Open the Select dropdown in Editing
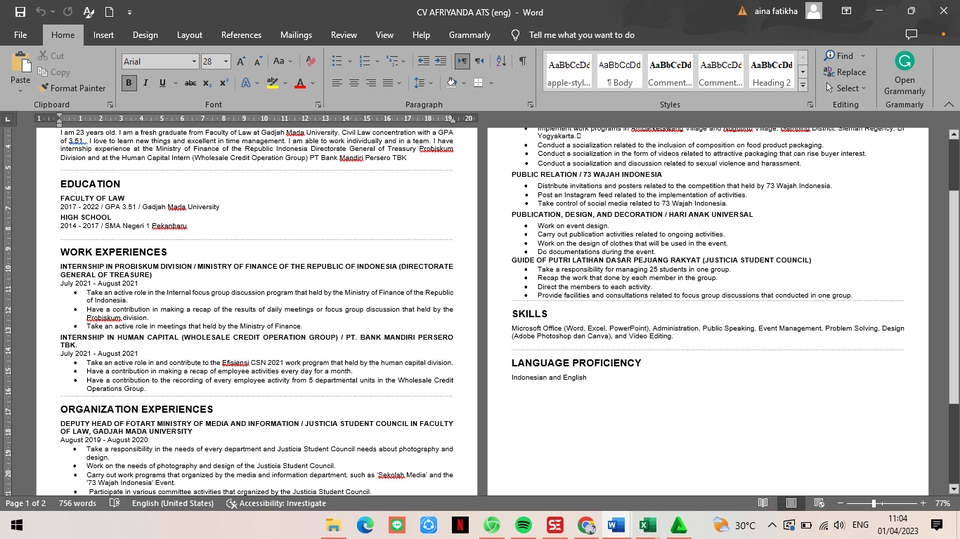 [846, 88]
